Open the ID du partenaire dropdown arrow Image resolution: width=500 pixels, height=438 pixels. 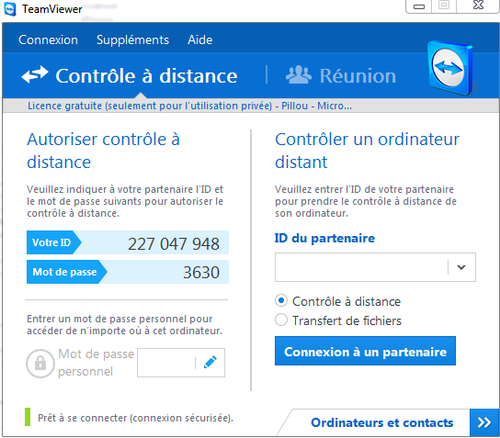[x=461, y=267]
